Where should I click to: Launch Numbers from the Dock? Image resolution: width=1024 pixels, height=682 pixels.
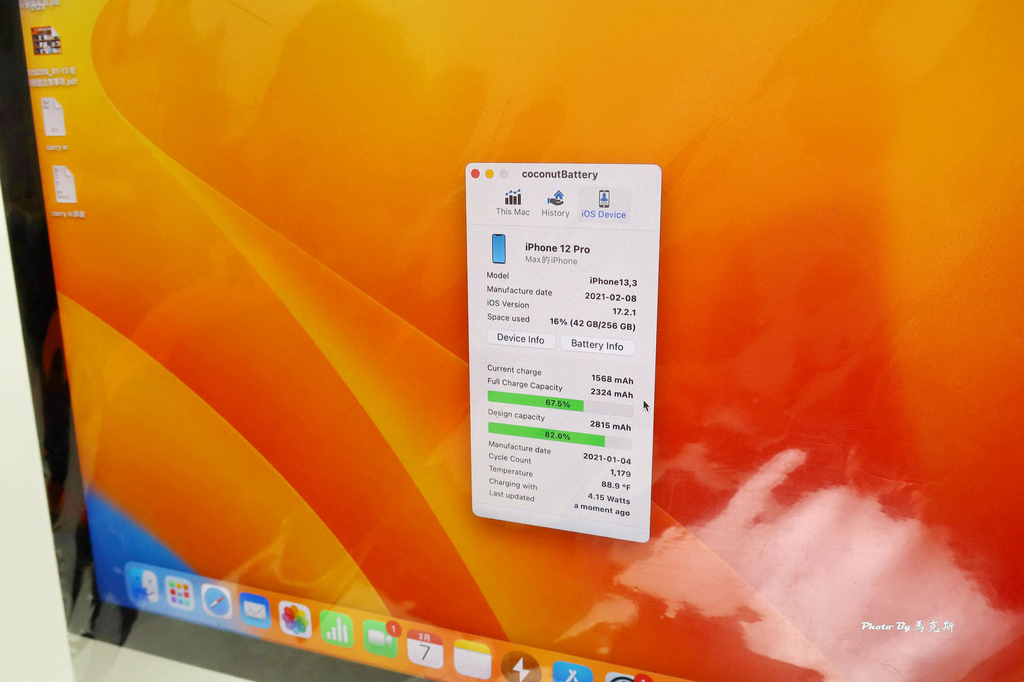(x=336, y=628)
